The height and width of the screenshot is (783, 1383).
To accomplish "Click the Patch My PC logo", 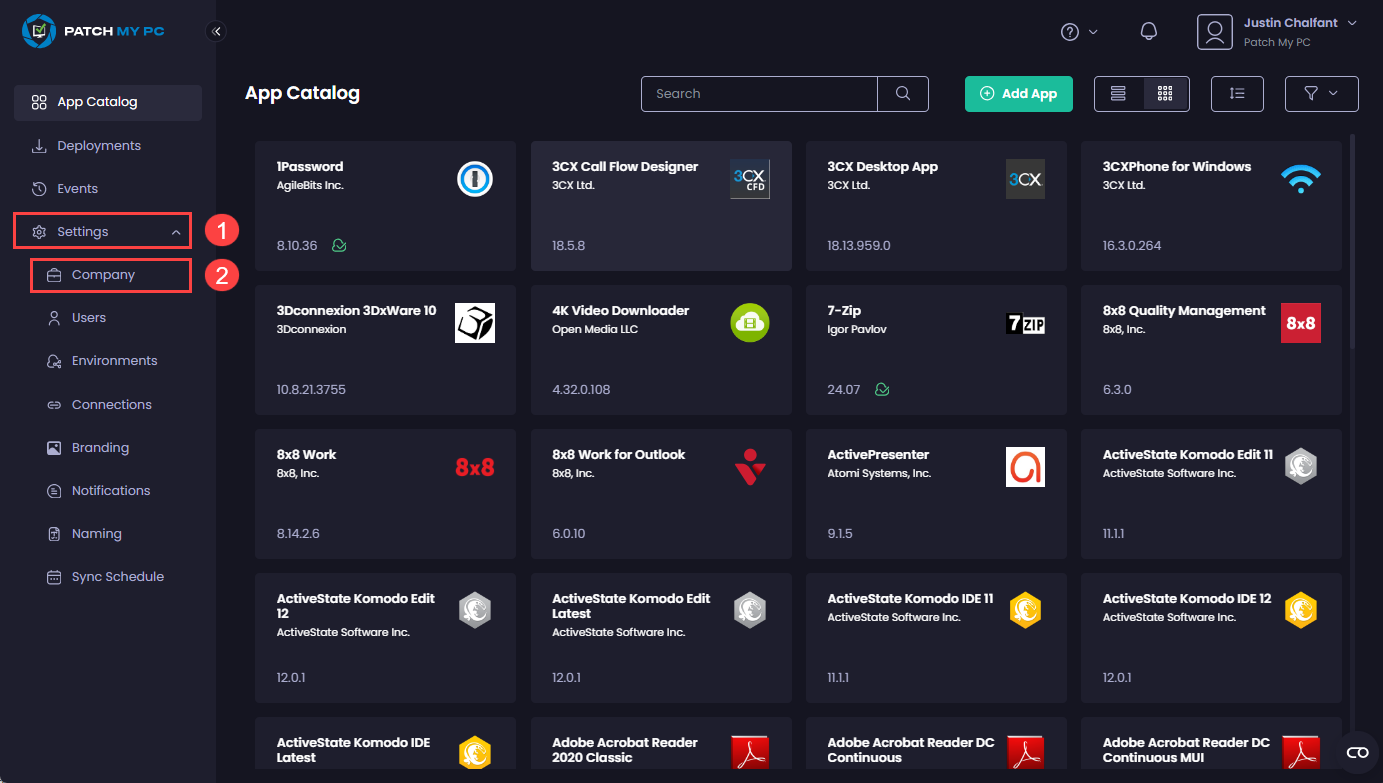I will pos(94,30).
